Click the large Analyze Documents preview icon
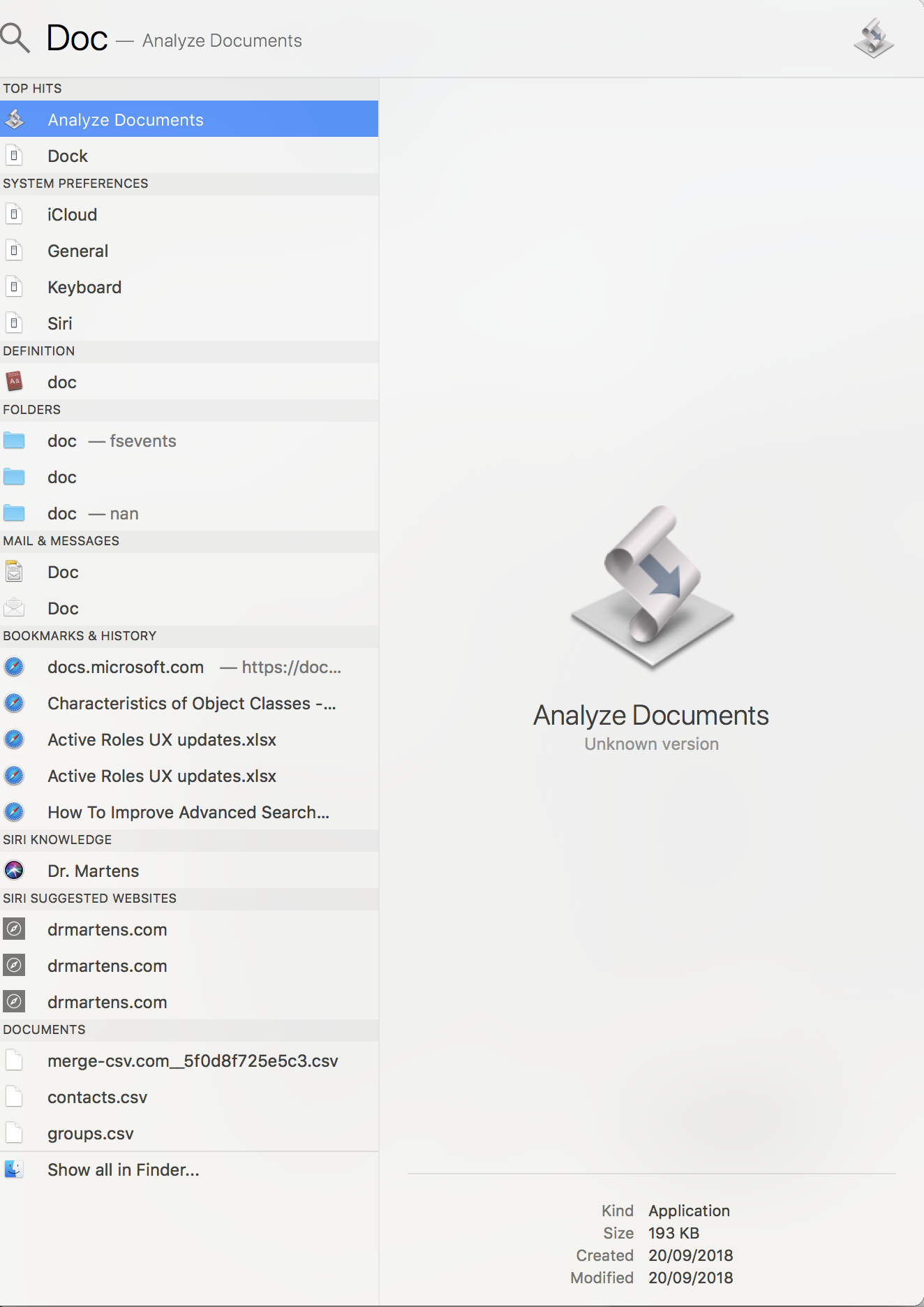This screenshot has height=1307, width=924. point(652,586)
